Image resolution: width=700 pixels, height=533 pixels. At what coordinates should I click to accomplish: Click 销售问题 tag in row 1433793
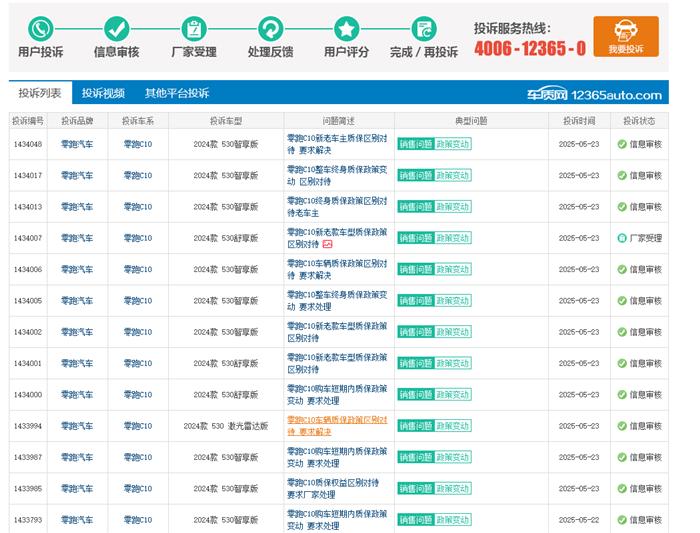[x=416, y=520]
